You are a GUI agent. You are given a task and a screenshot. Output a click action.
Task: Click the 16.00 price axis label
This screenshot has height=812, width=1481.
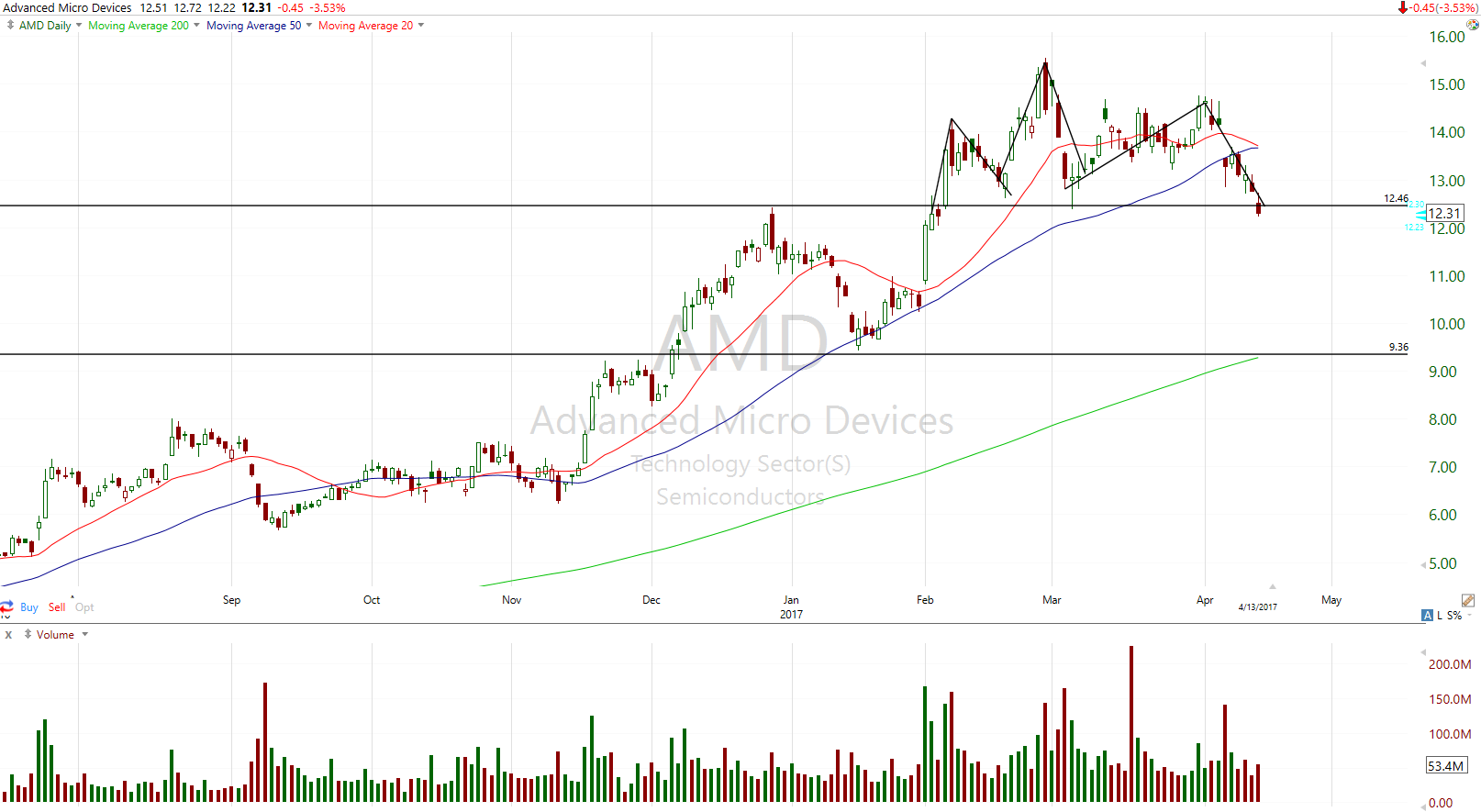point(1447,37)
